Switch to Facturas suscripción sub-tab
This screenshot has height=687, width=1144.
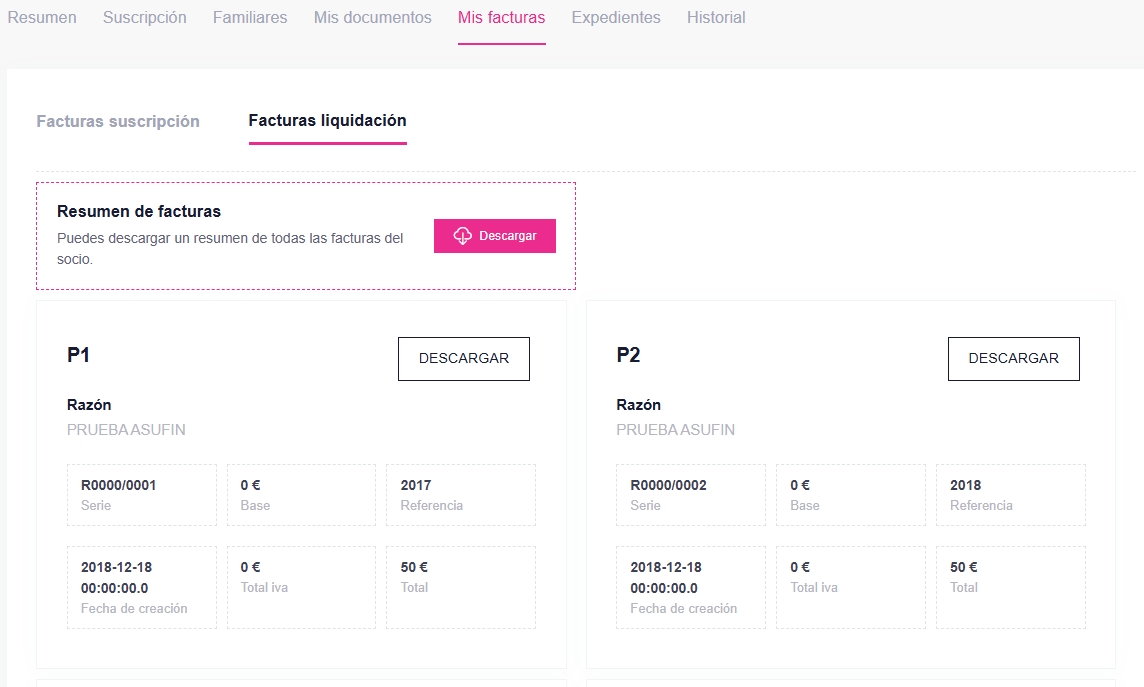(x=118, y=121)
